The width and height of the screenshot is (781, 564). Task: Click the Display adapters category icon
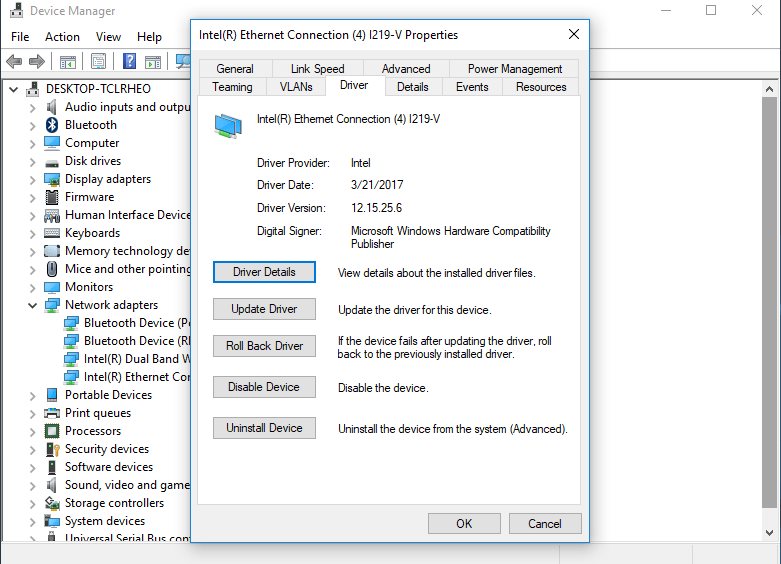(x=52, y=179)
